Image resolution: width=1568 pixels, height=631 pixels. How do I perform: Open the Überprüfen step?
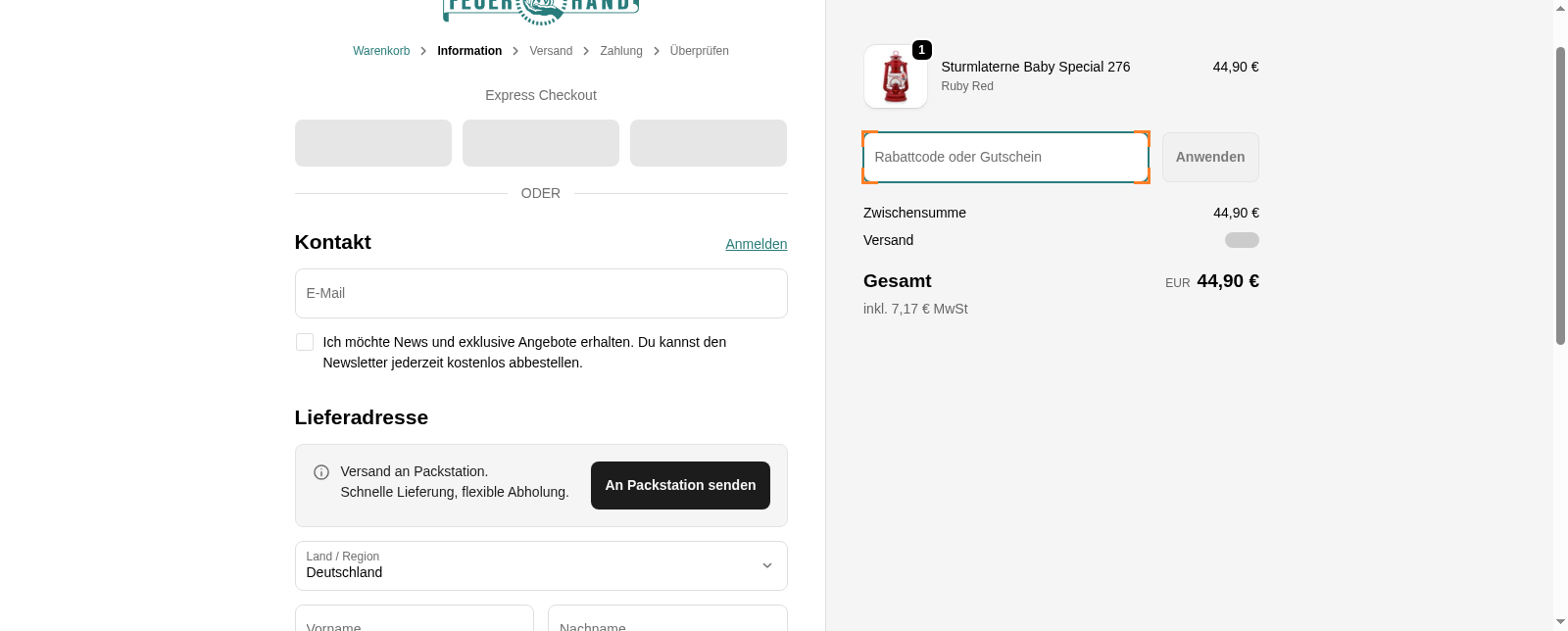(699, 50)
